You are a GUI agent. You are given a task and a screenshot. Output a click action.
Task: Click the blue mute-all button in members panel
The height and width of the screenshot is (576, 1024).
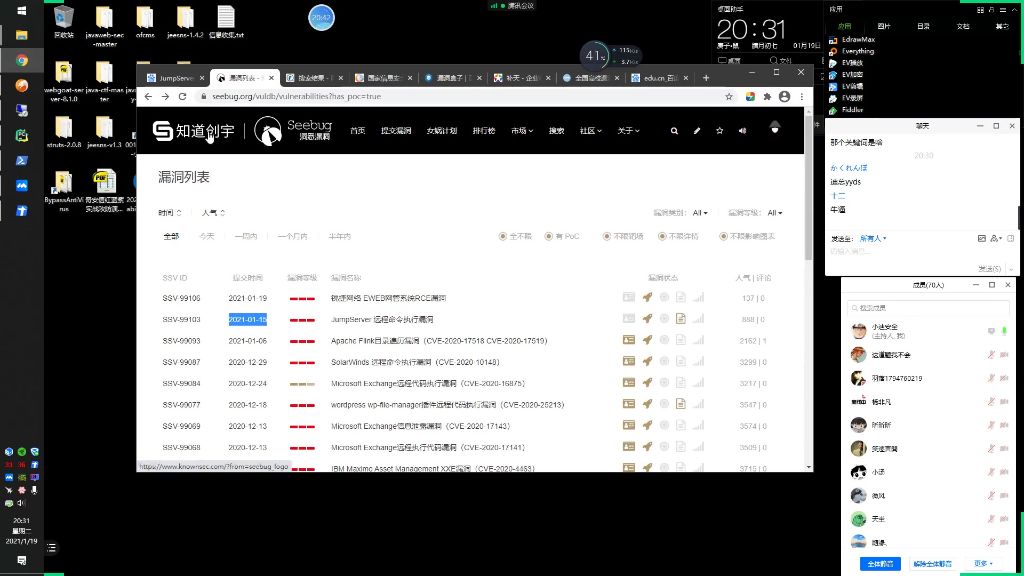880,563
